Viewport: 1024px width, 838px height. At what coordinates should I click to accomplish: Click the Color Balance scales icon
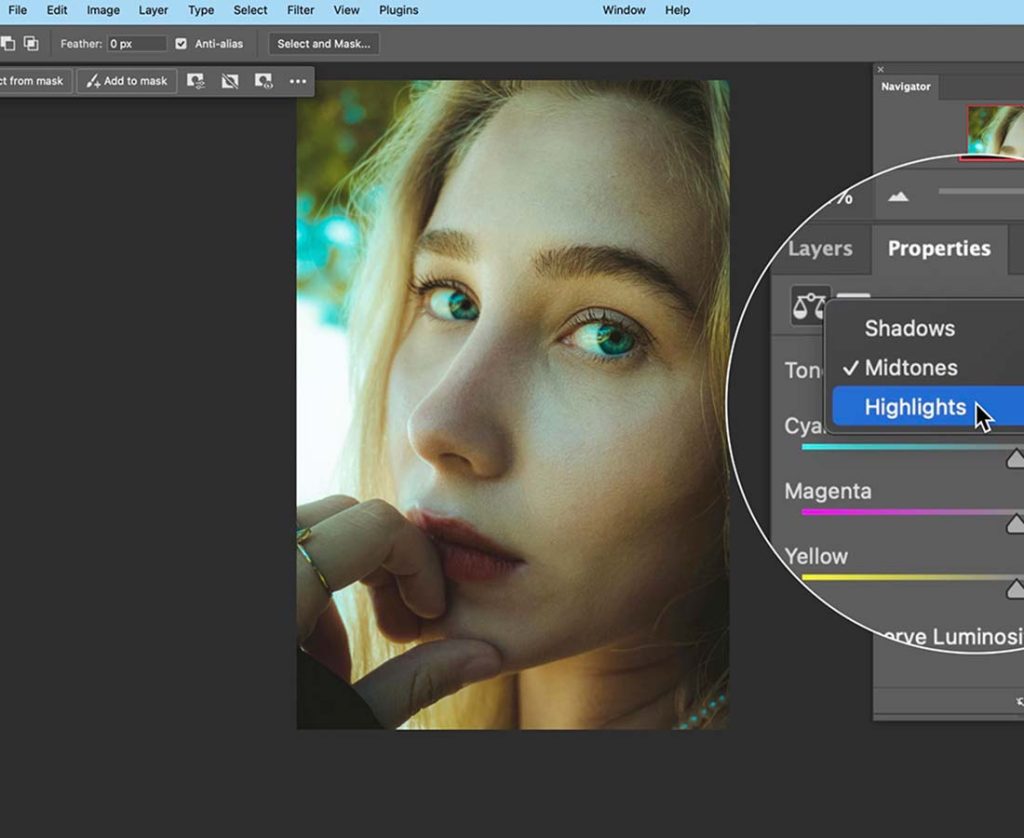[x=809, y=304]
